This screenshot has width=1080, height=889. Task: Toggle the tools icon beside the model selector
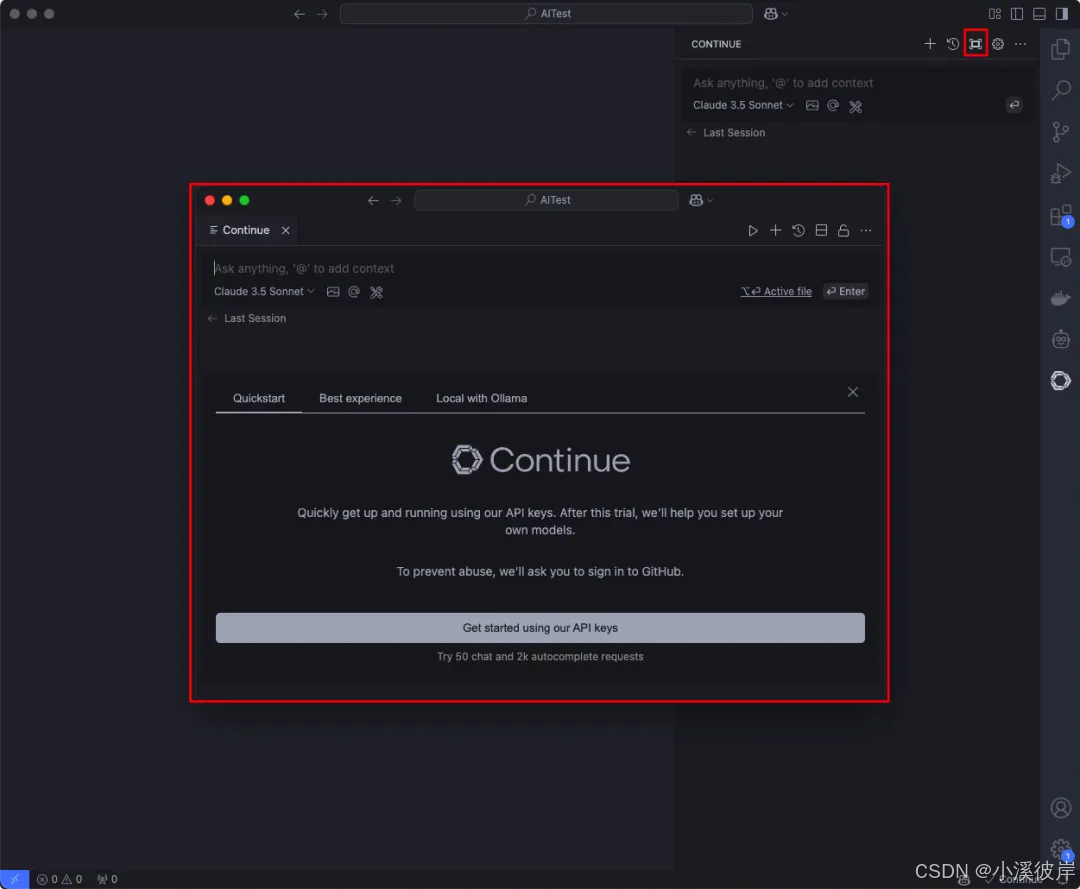(376, 291)
